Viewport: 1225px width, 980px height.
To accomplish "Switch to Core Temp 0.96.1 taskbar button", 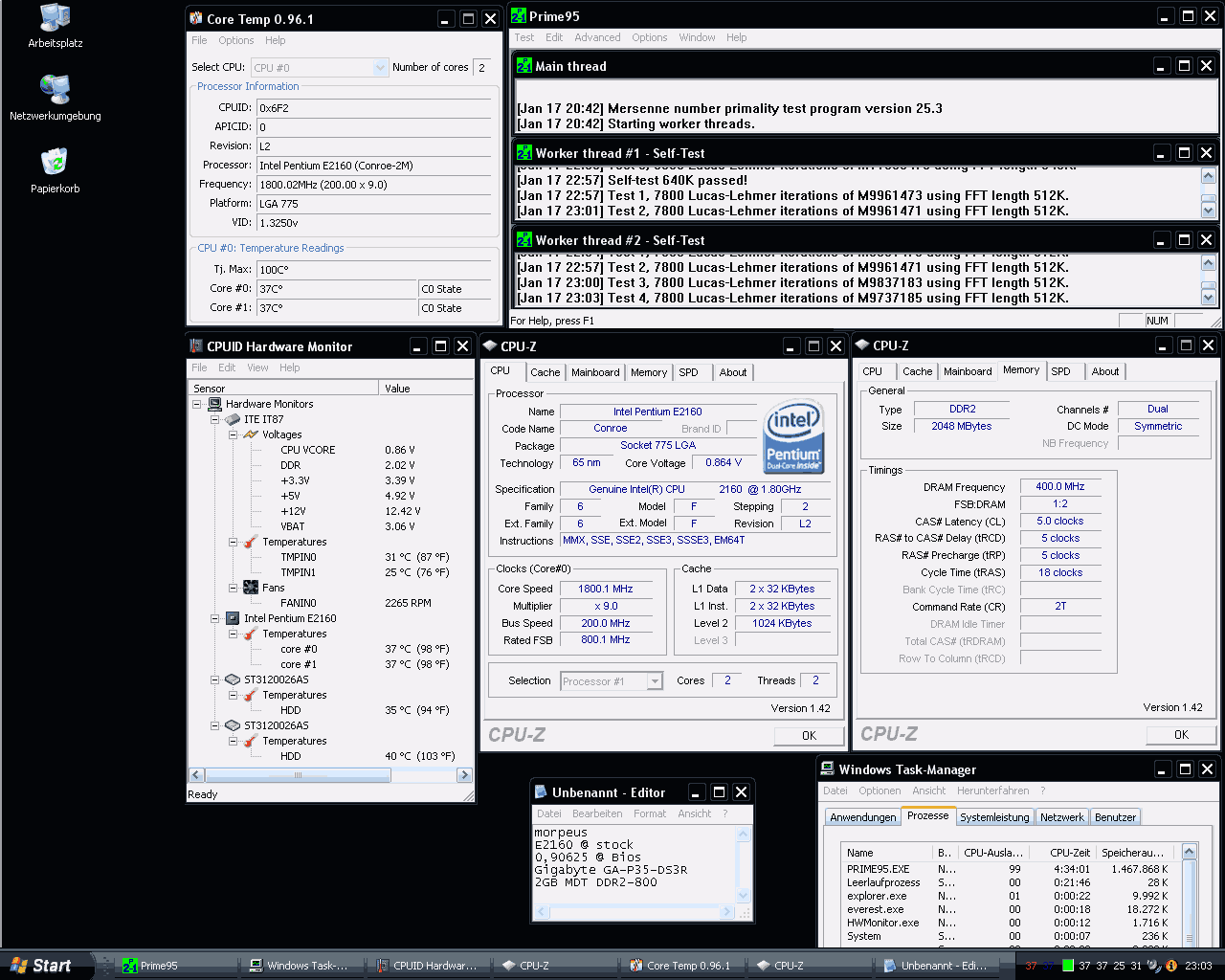I will pos(681,966).
